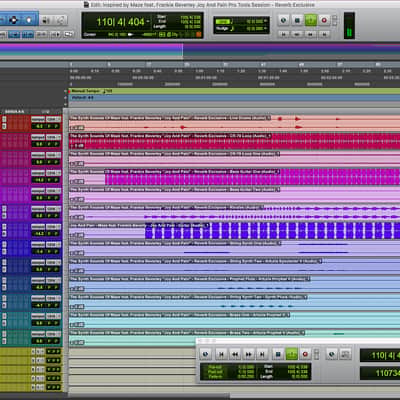Stop playback using the top transport stop button
400x400 pixels.
(297, 20)
